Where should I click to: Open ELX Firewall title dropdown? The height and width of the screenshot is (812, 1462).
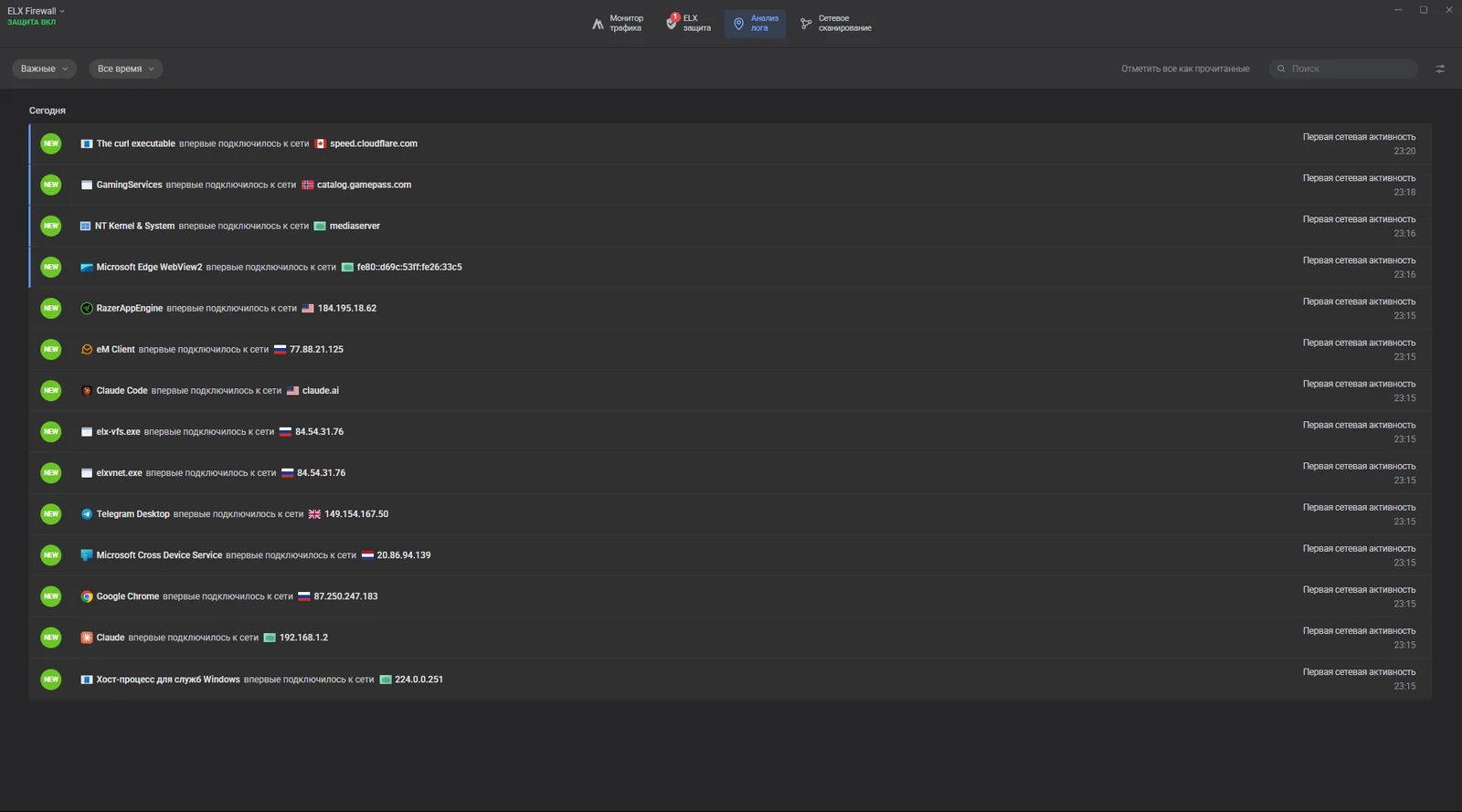tap(36, 11)
